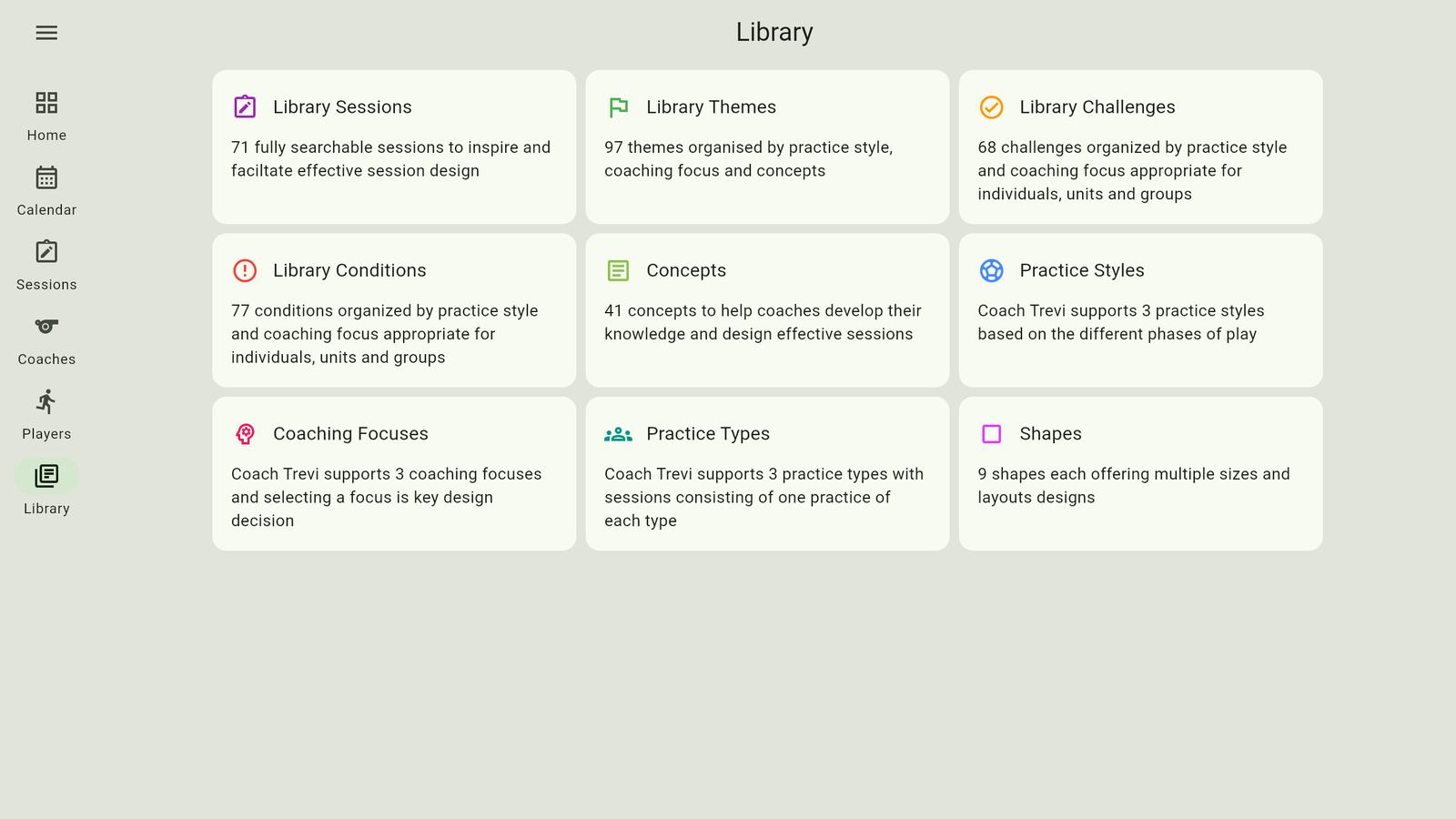1456x819 pixels.
Task: Click the Library Sessions purple clipboard icon
Action: pos(245,107)
